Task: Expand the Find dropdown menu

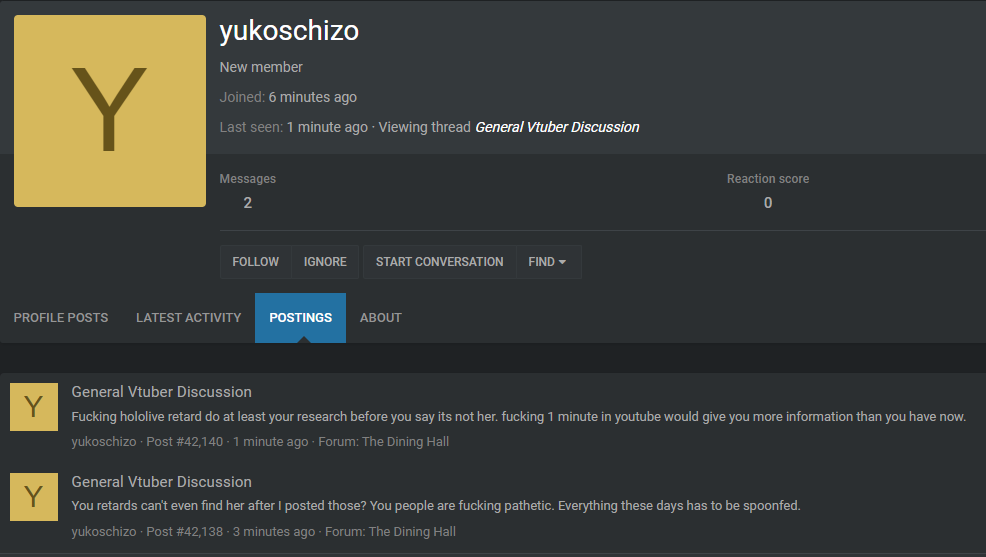Action: coord(548,262)
